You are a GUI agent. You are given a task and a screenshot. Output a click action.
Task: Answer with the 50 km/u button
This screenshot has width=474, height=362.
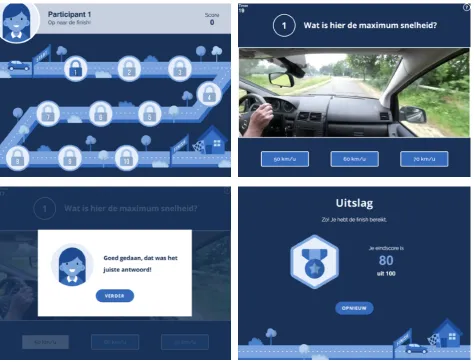[x=285, y=159]
